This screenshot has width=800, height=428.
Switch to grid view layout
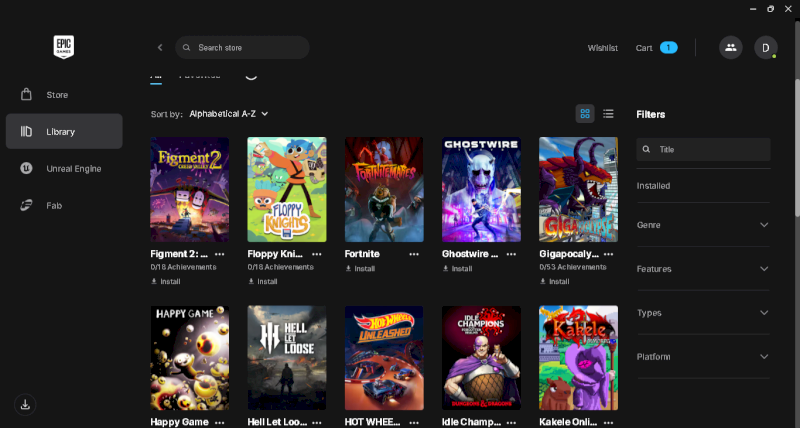pos(585,114)
